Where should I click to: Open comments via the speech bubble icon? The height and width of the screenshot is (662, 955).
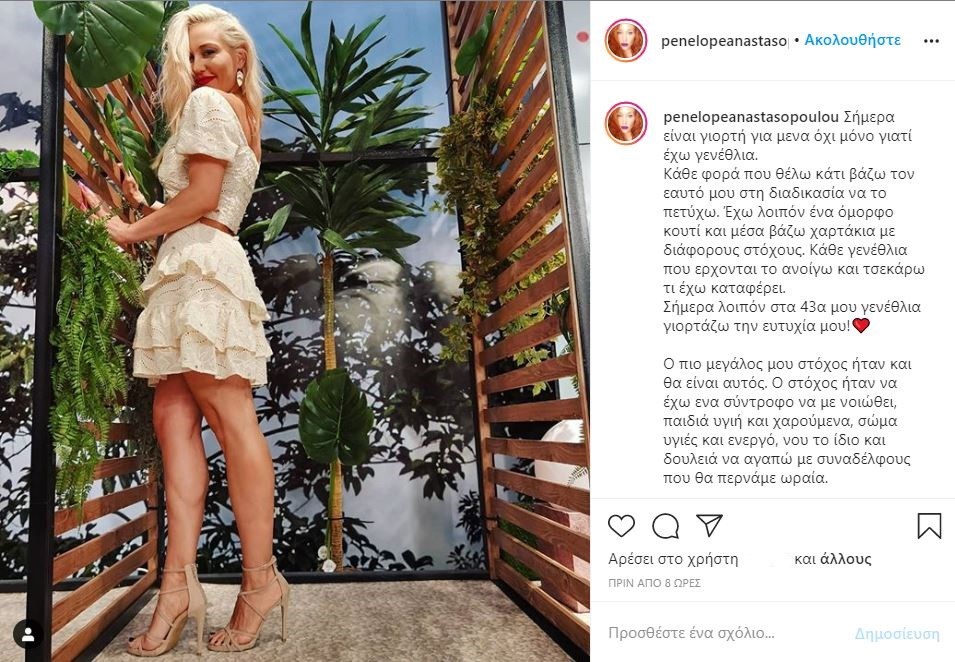pos(666,526)
